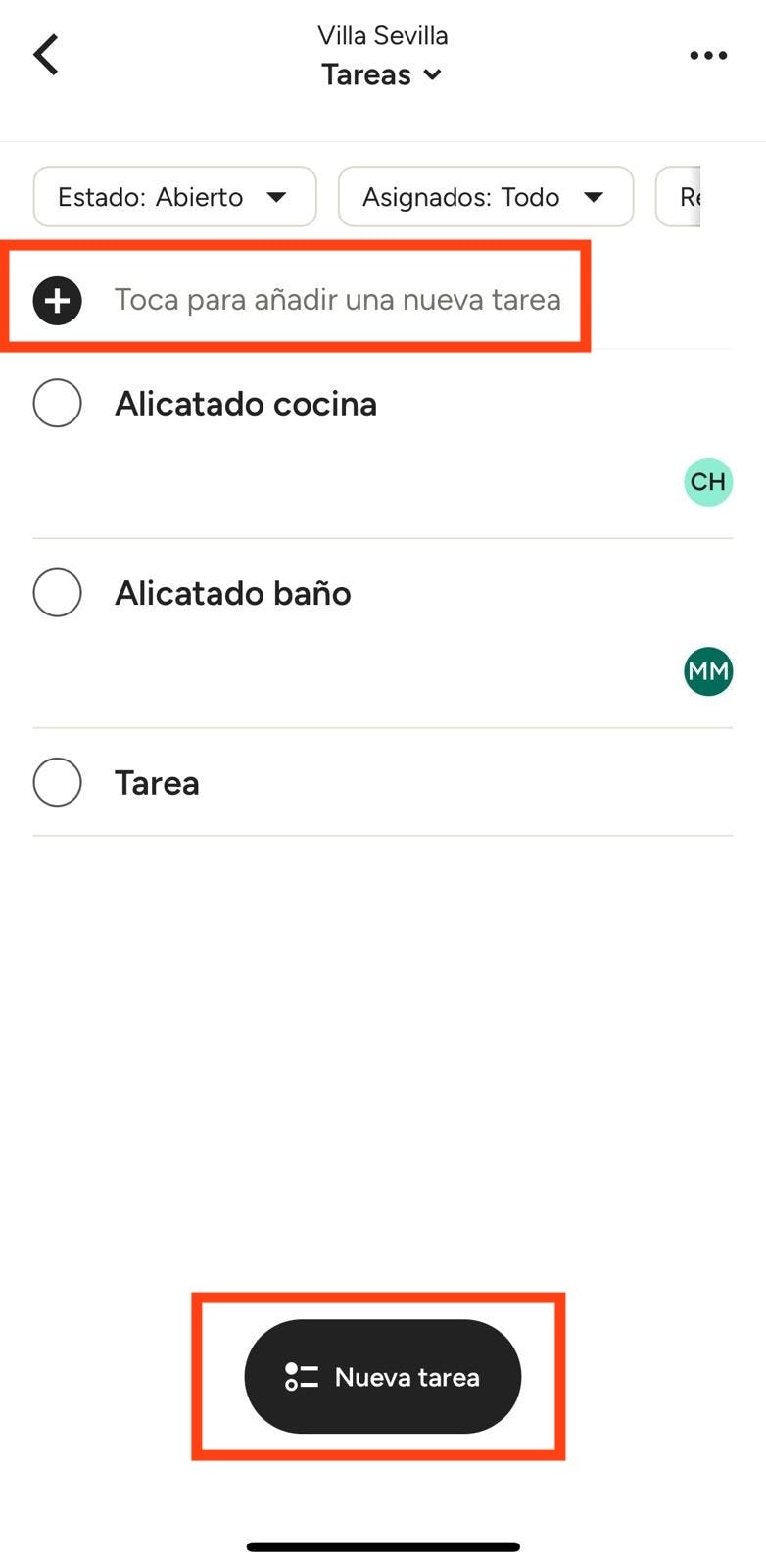This screenshot has height=1568, width=766.
Task: Open the Alicatado baño task
Action: click(x=233, y=593)
